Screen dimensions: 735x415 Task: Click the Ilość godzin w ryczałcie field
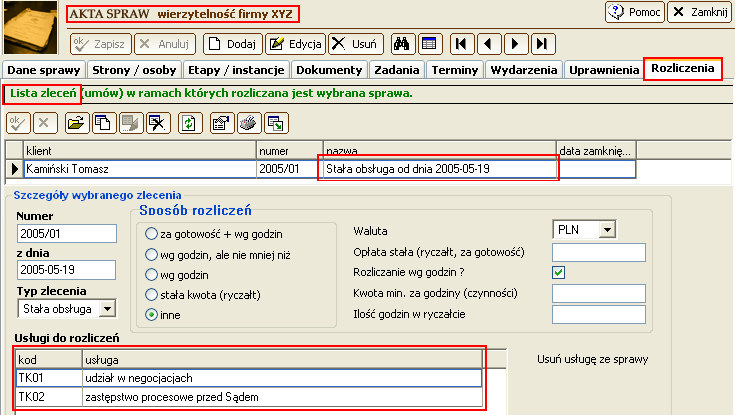599,314
